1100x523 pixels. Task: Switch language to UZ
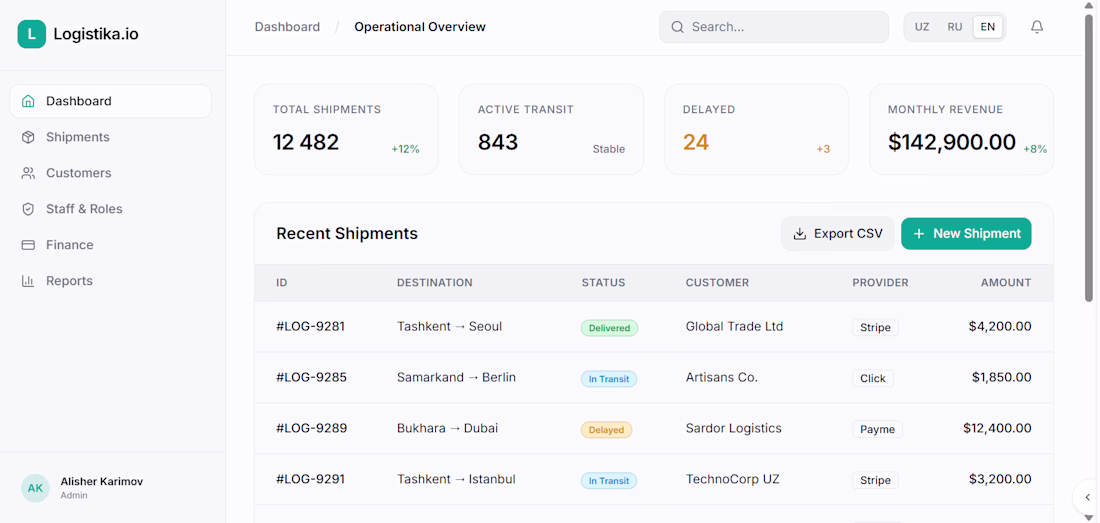pos(922,27)
